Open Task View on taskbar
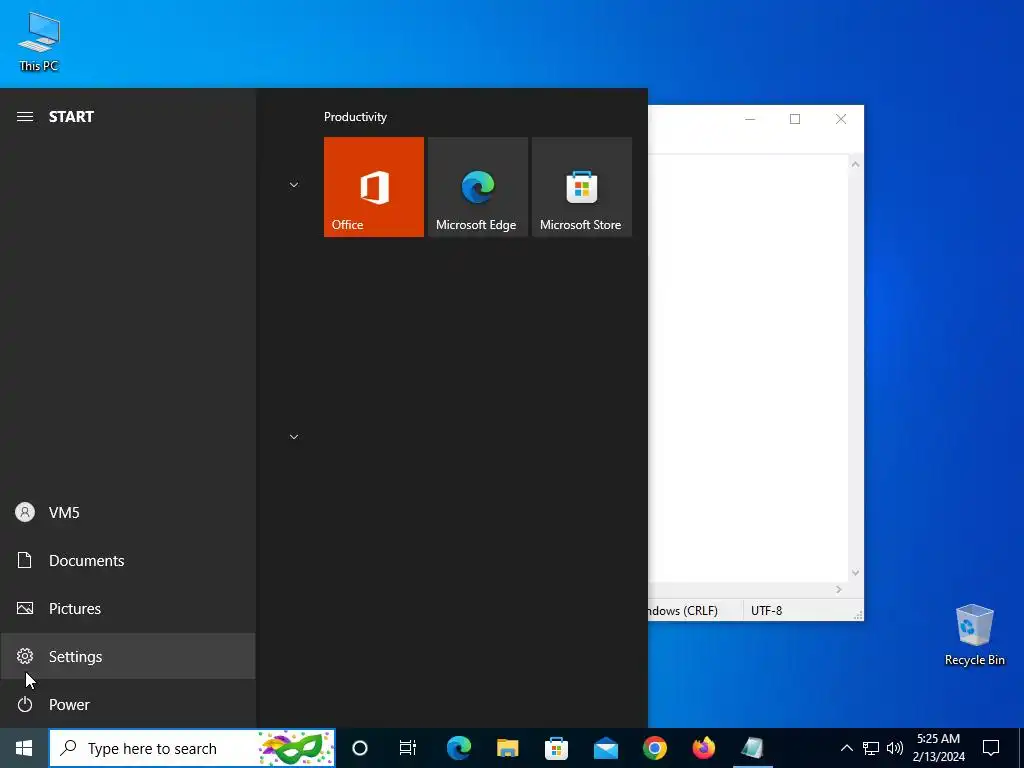1024x768 pixels. click(x=408, y=748)
